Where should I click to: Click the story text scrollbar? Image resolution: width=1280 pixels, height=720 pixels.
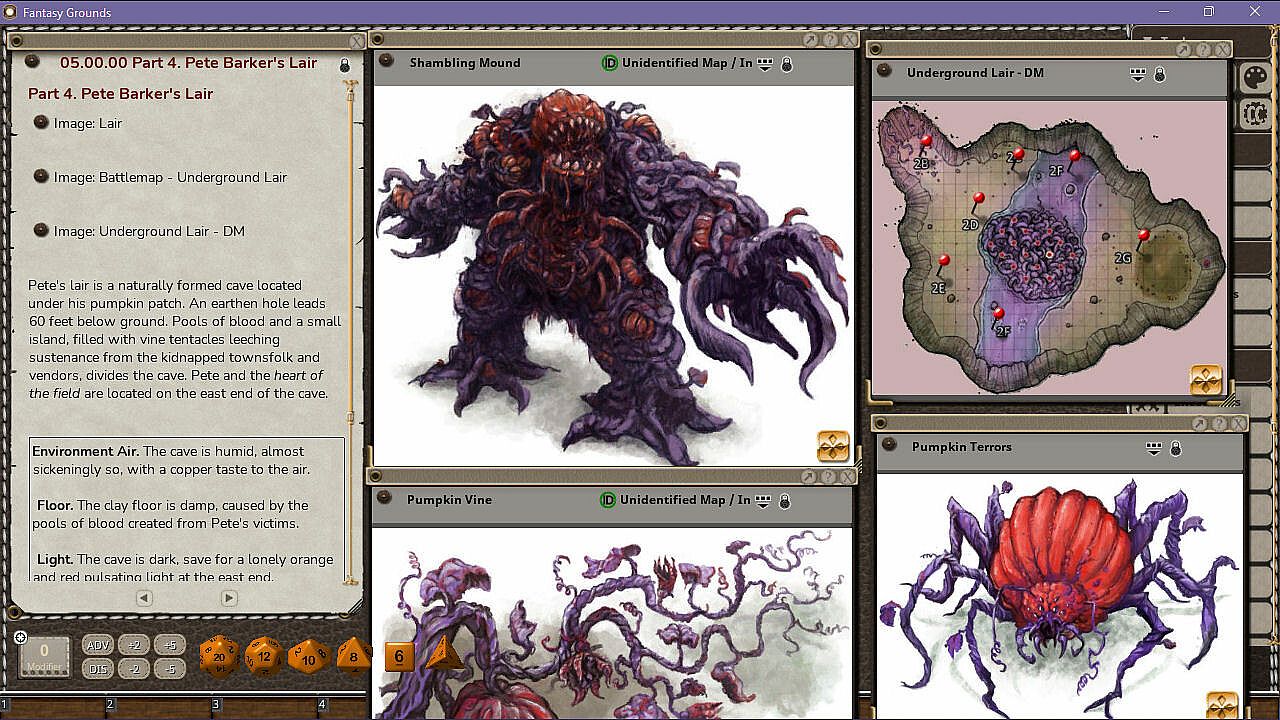(x=350, y=334)
